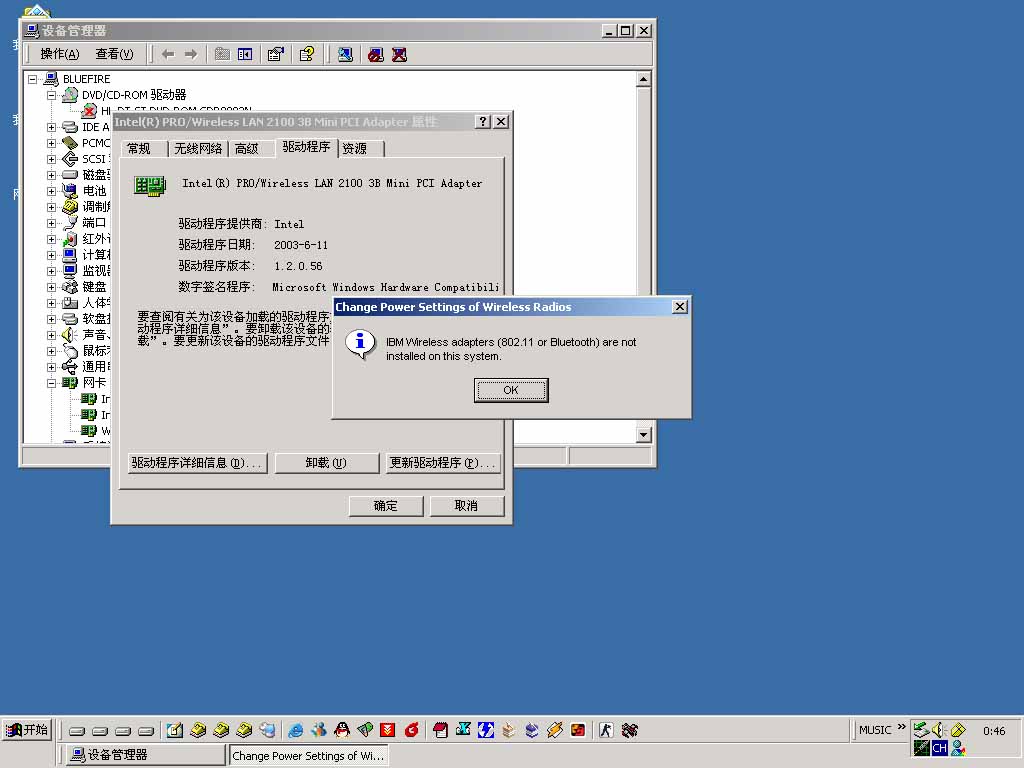Click the 确定 button in properties dialog
Viewport: 1024px width, 768px height.
coord(386,506)
